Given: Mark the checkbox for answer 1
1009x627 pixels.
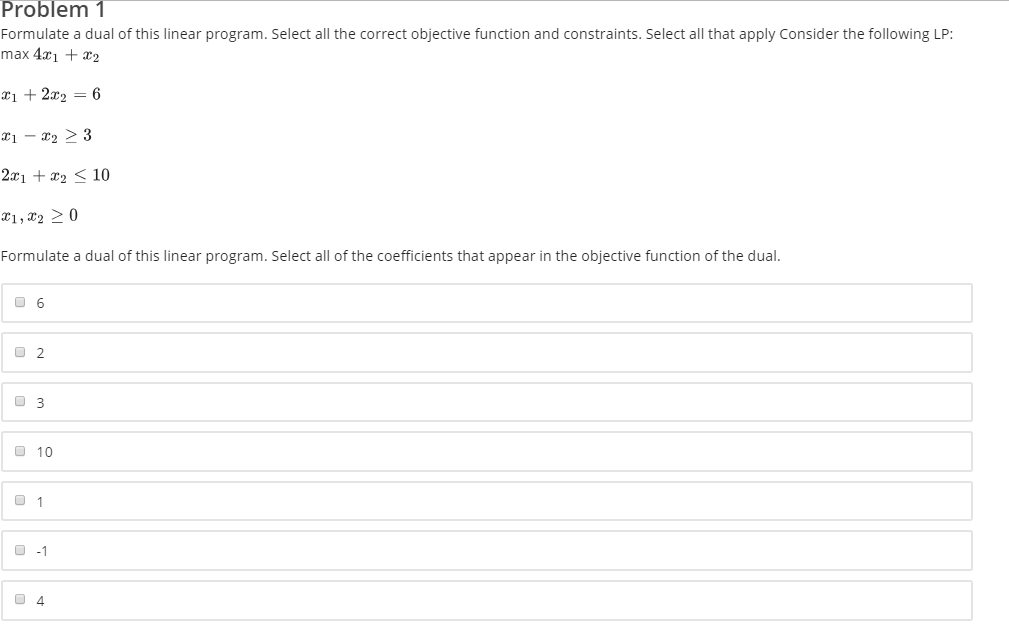Looking at the screenshot, I should (20, 500).
